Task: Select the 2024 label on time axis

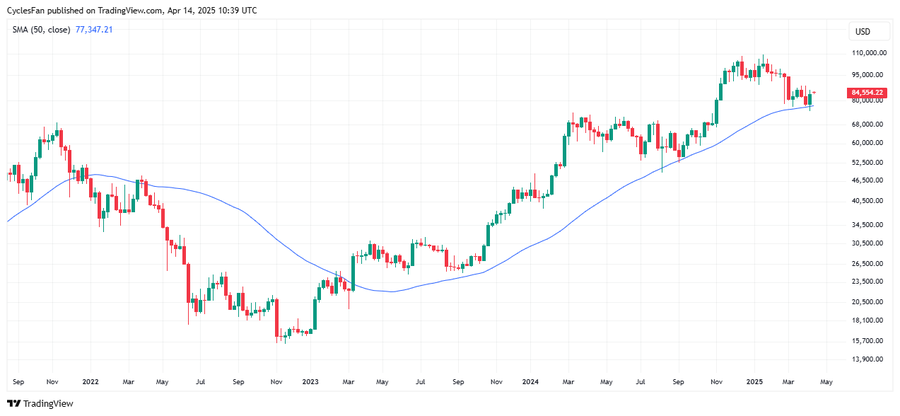Action: point(530,382)
